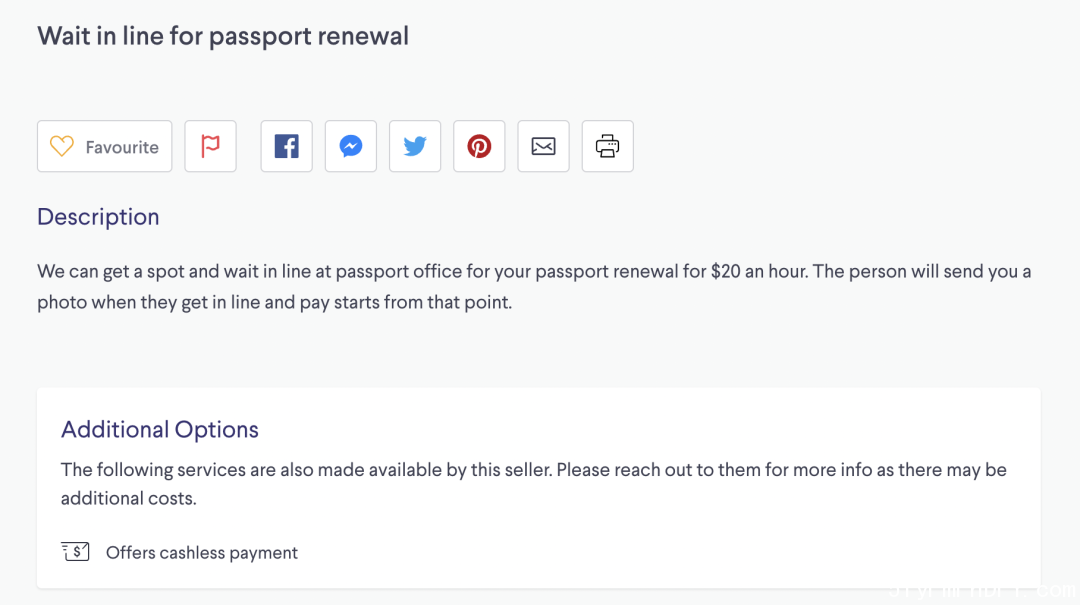This screenshot has width=1080, height=605.
Task: Click the faint watermark at the bottom right
Action: [x=983, y=592]
